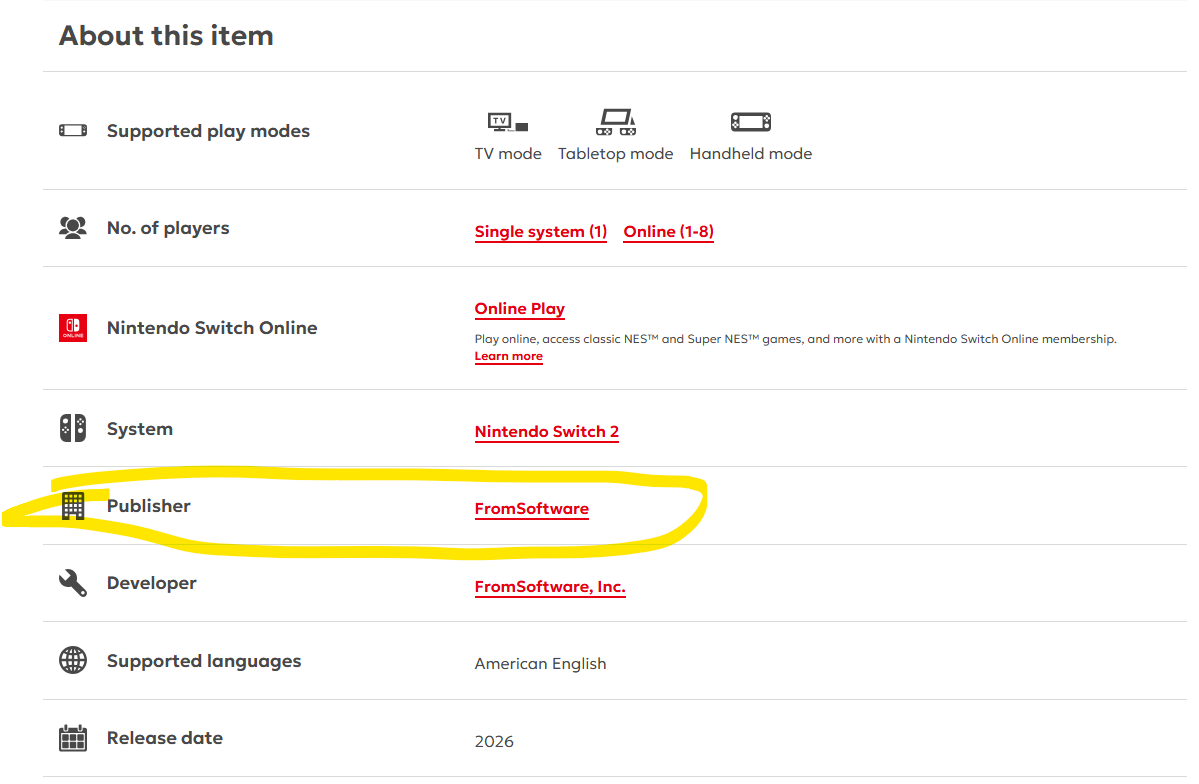1199x784 pixels.
Task: Open the Nintendo Switch 2 system link
Action: tap(547, 432)
